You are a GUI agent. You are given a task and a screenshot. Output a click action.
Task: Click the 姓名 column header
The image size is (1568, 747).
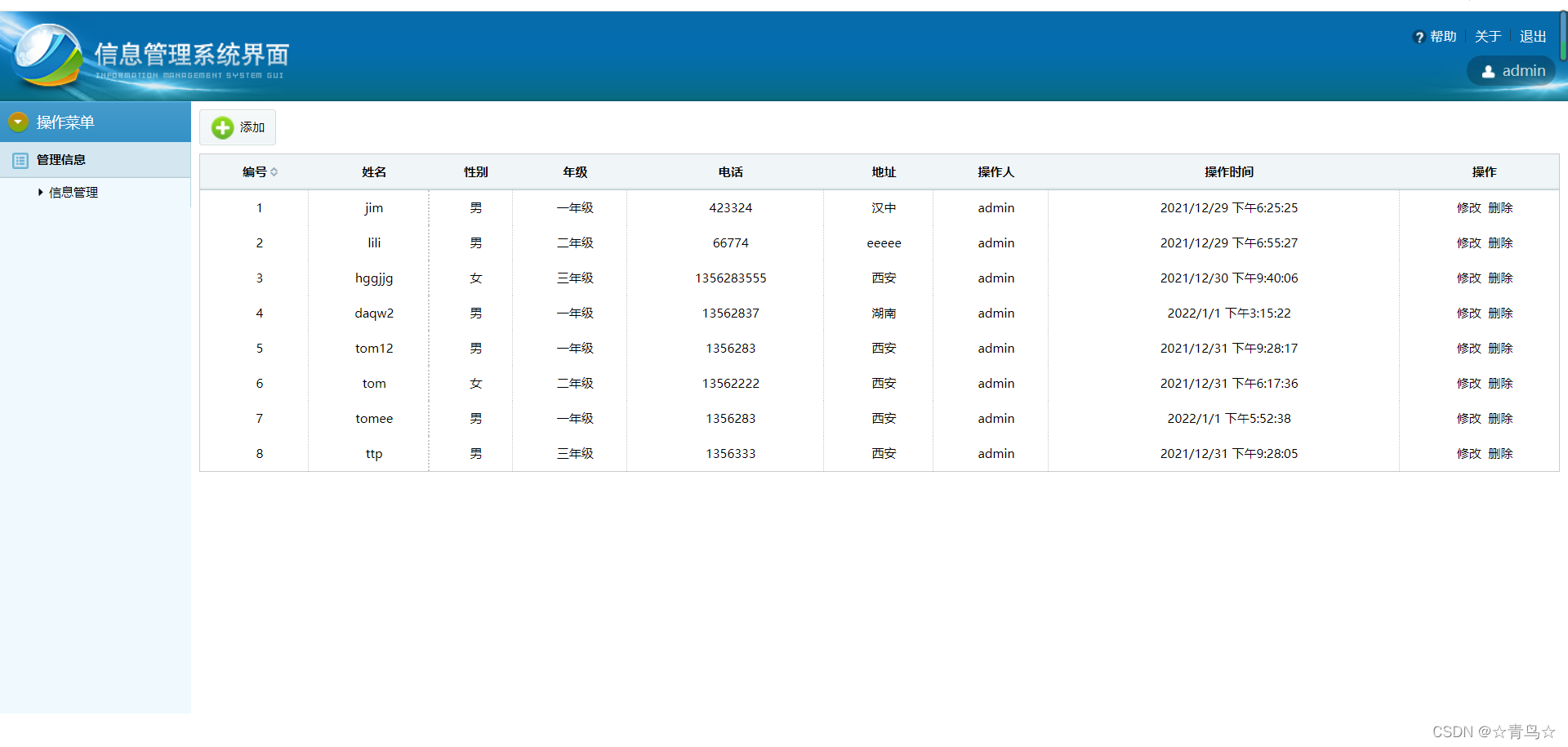(x=374, y=172)
